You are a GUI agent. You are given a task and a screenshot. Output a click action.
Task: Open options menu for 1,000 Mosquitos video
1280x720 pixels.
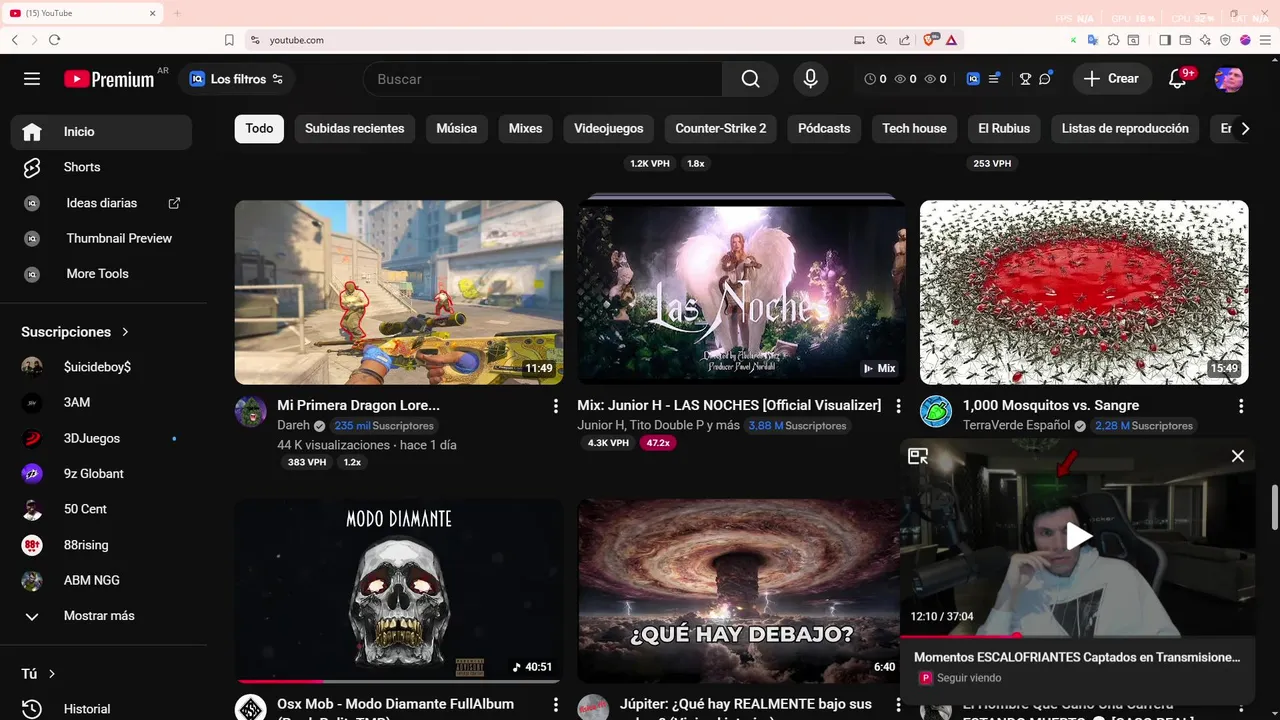coord(1241,406)
